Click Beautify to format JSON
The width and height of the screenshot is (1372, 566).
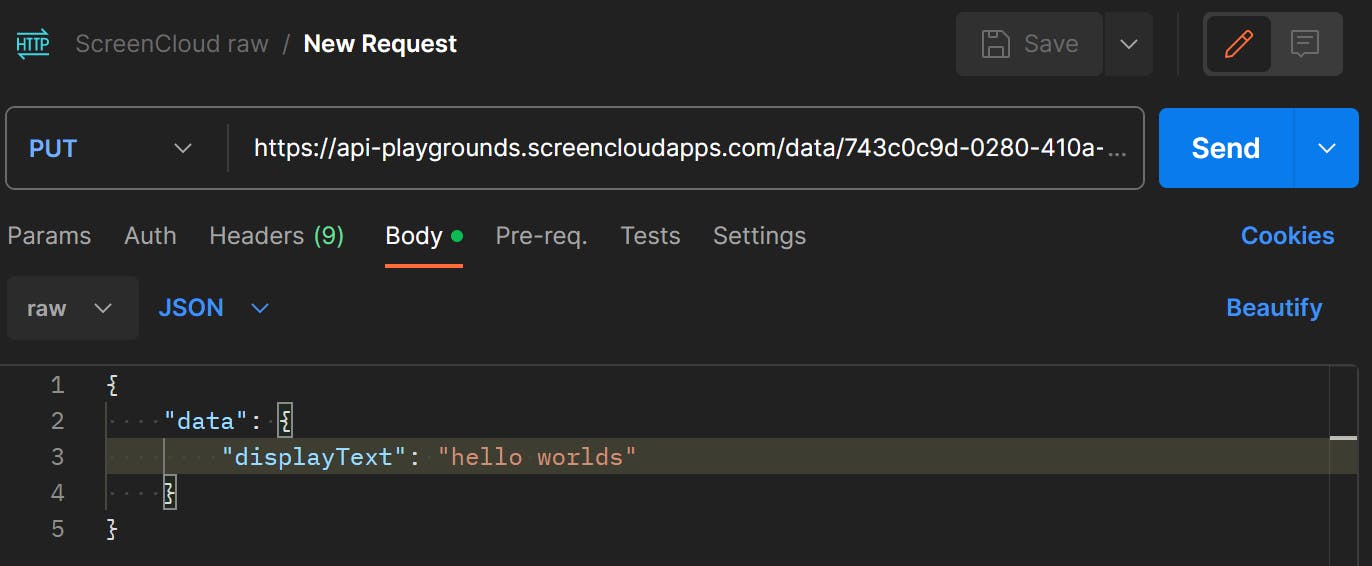click(1274, 308)
